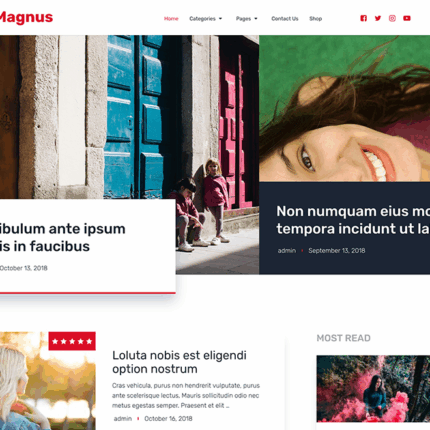Open the Shop menu item
430x430 pixels.
click(315, 19)
